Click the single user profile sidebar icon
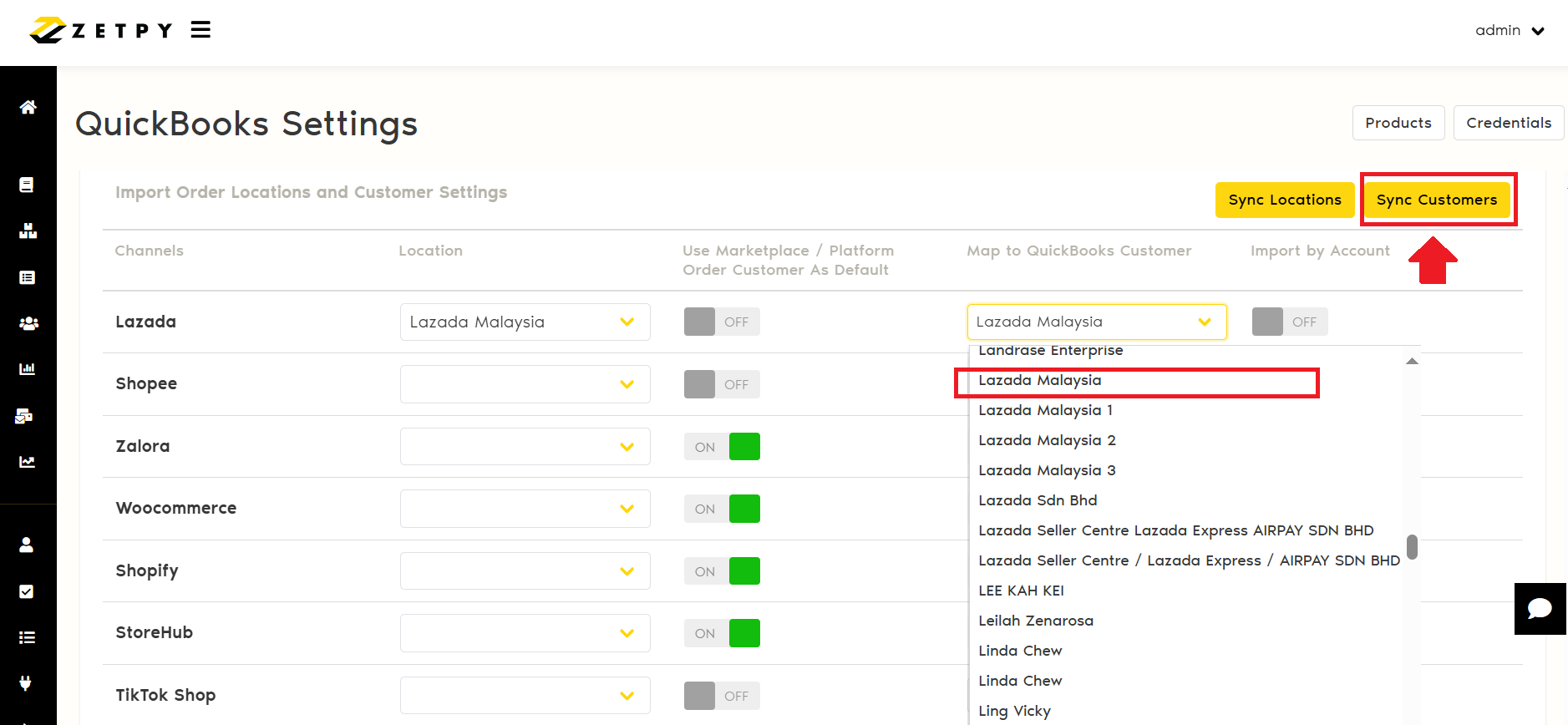Viewport: 1568px width, 725px height. 27,545
